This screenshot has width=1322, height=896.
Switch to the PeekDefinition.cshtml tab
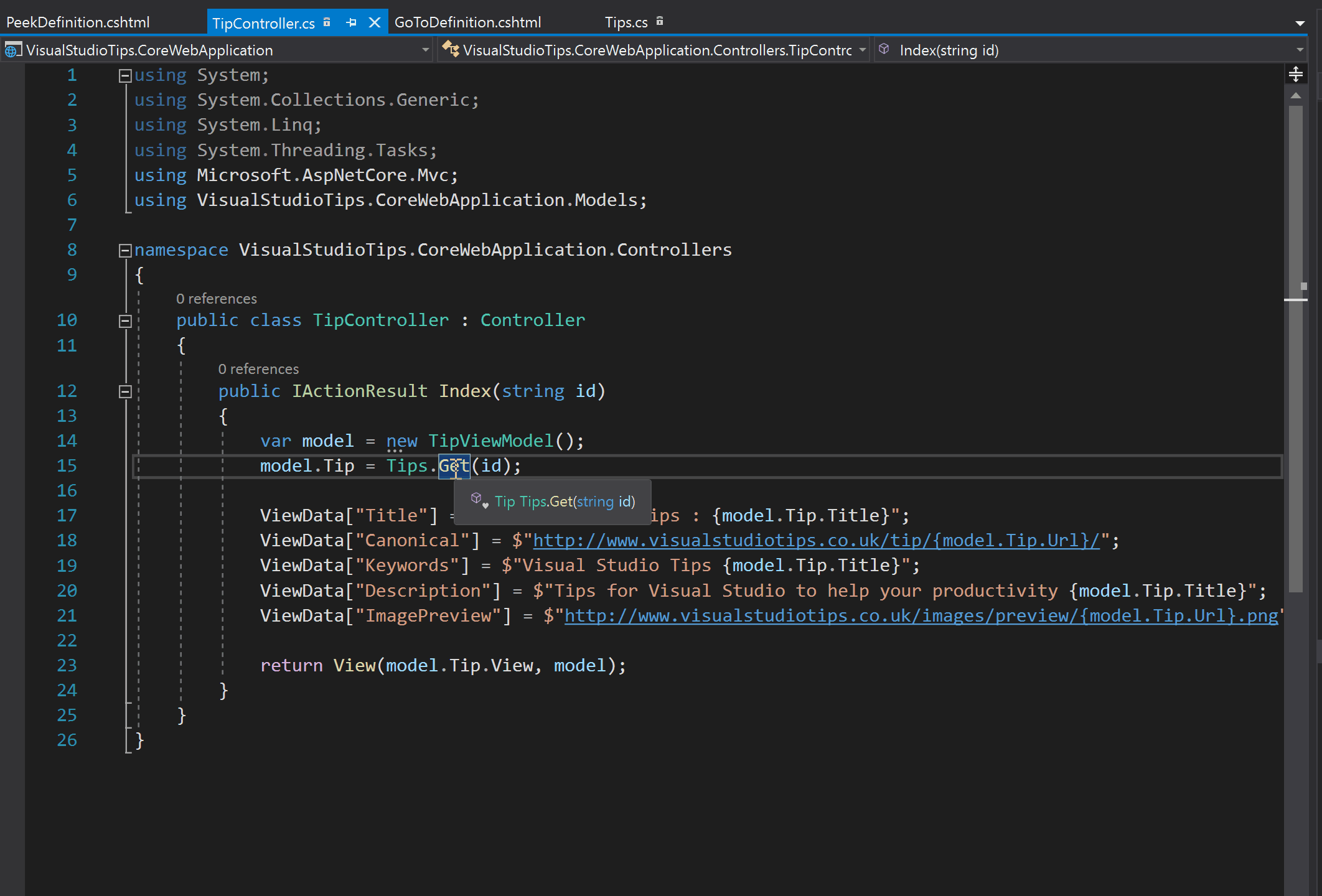(78, 22)
